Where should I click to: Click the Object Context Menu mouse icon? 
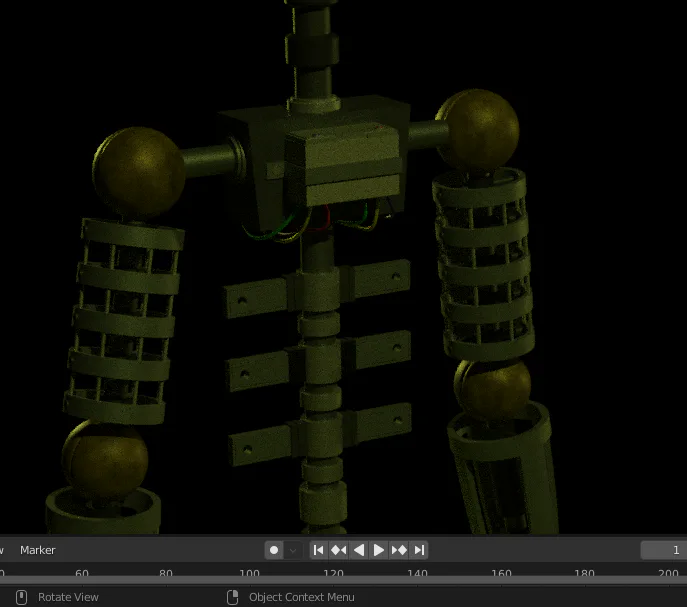[233, 597]
